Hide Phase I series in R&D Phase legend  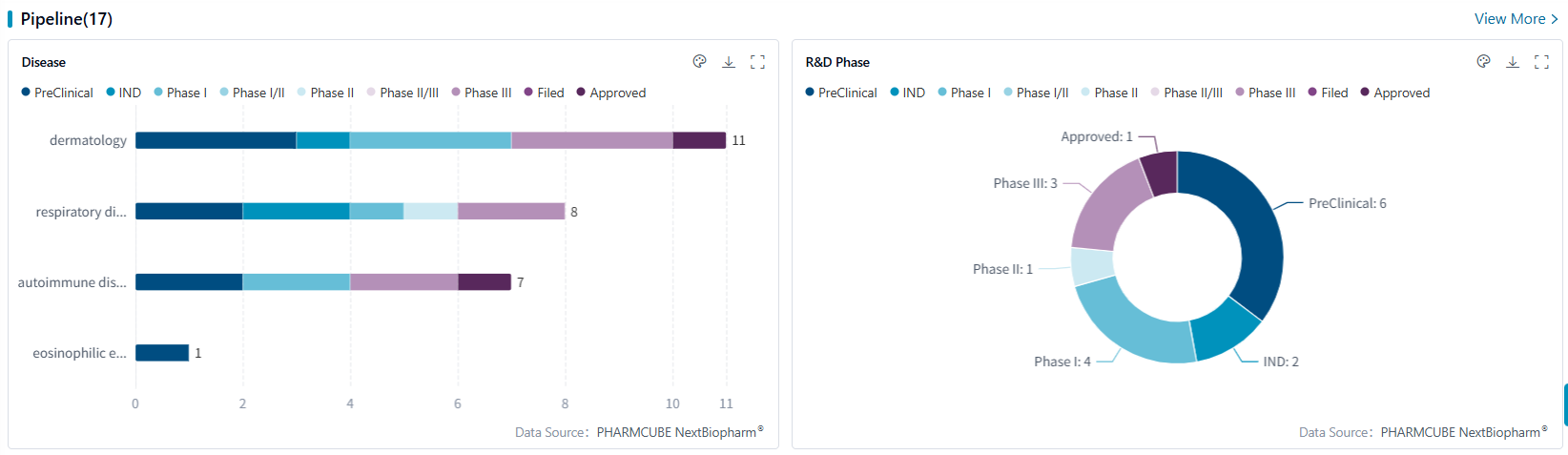coord(964,93)
